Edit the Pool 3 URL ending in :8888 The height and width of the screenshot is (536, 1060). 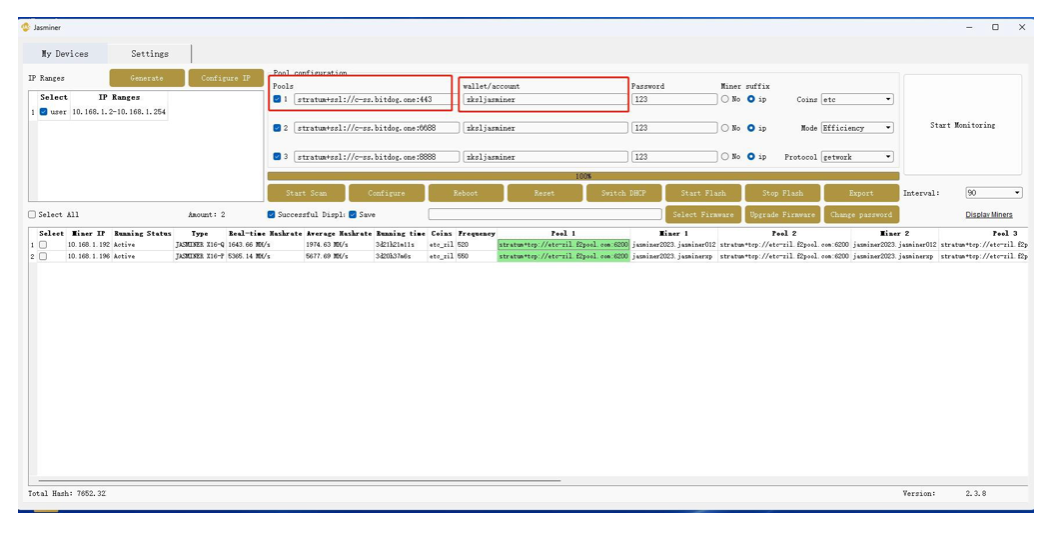(x=377, y=157)
